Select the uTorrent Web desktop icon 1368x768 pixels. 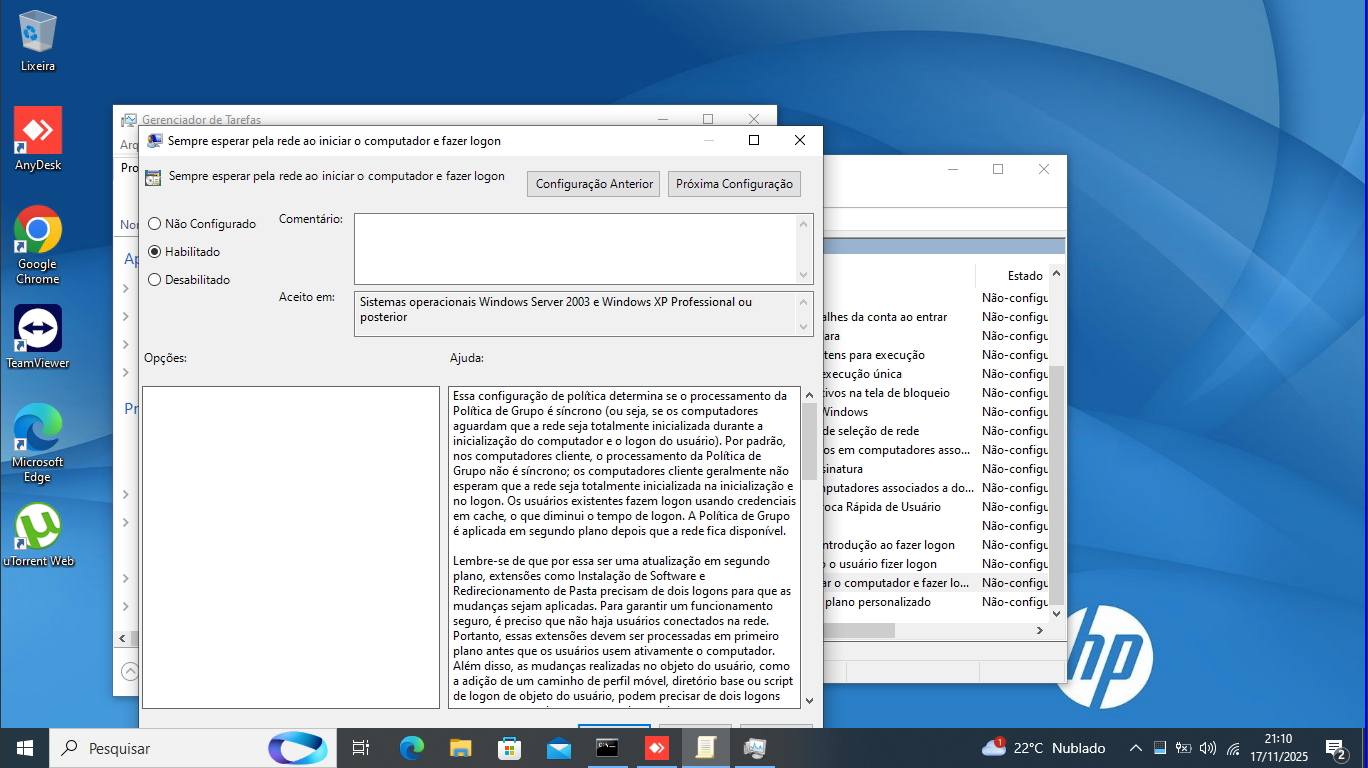pos(38,527)
